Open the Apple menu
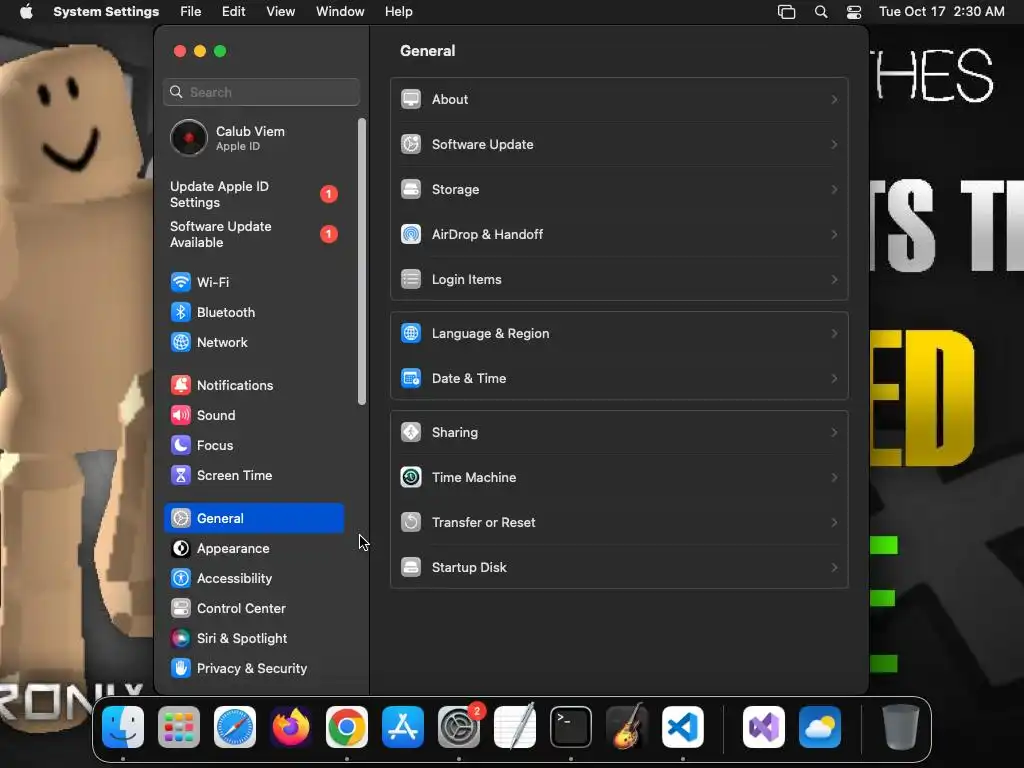 tap(26, 12)
